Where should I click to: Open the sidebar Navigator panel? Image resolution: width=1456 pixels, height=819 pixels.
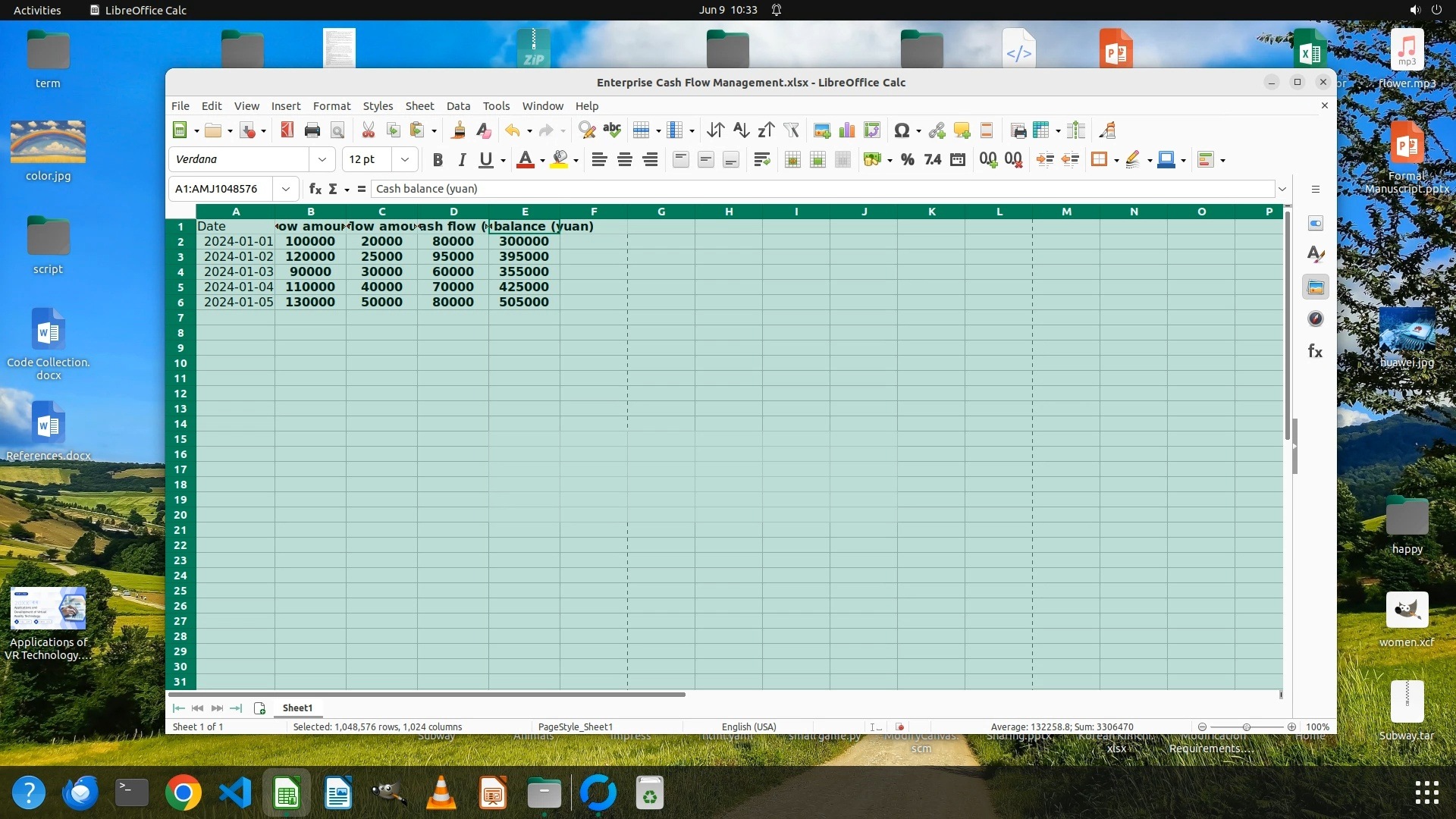point(1315,319)
